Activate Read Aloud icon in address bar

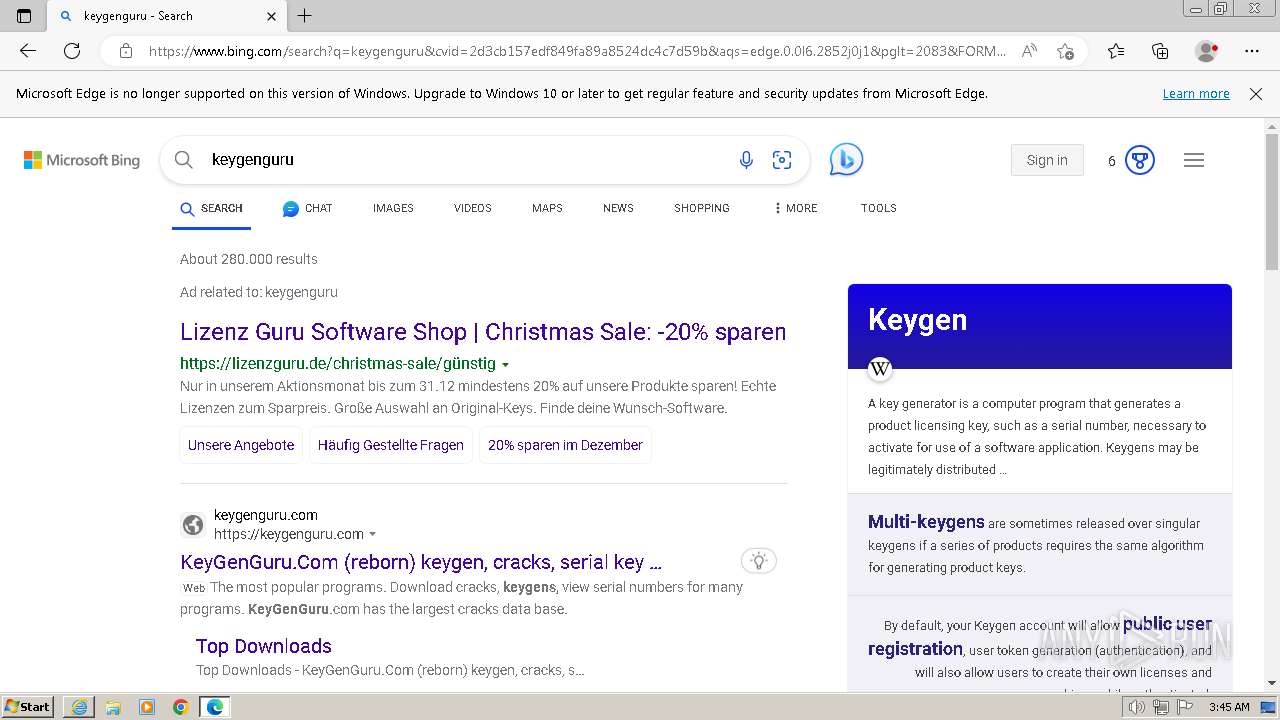(x=1028, y=51)
